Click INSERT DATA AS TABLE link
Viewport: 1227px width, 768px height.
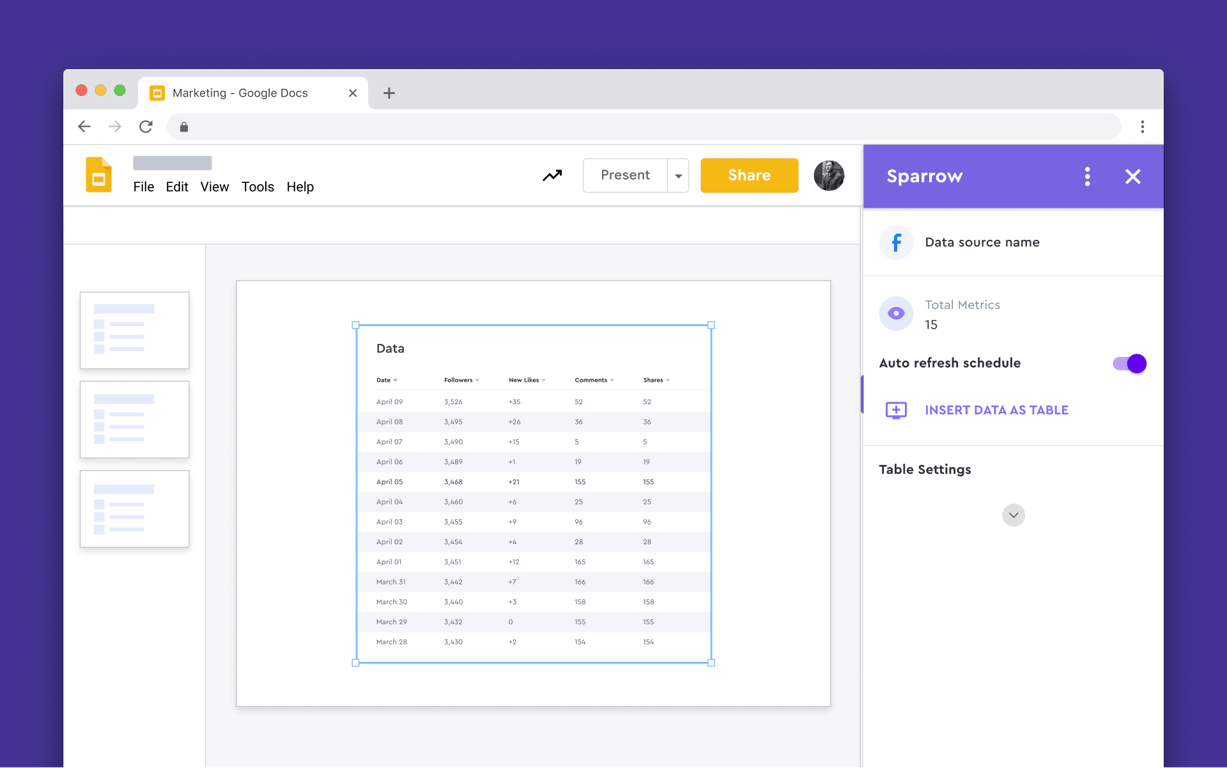(996, 410)
